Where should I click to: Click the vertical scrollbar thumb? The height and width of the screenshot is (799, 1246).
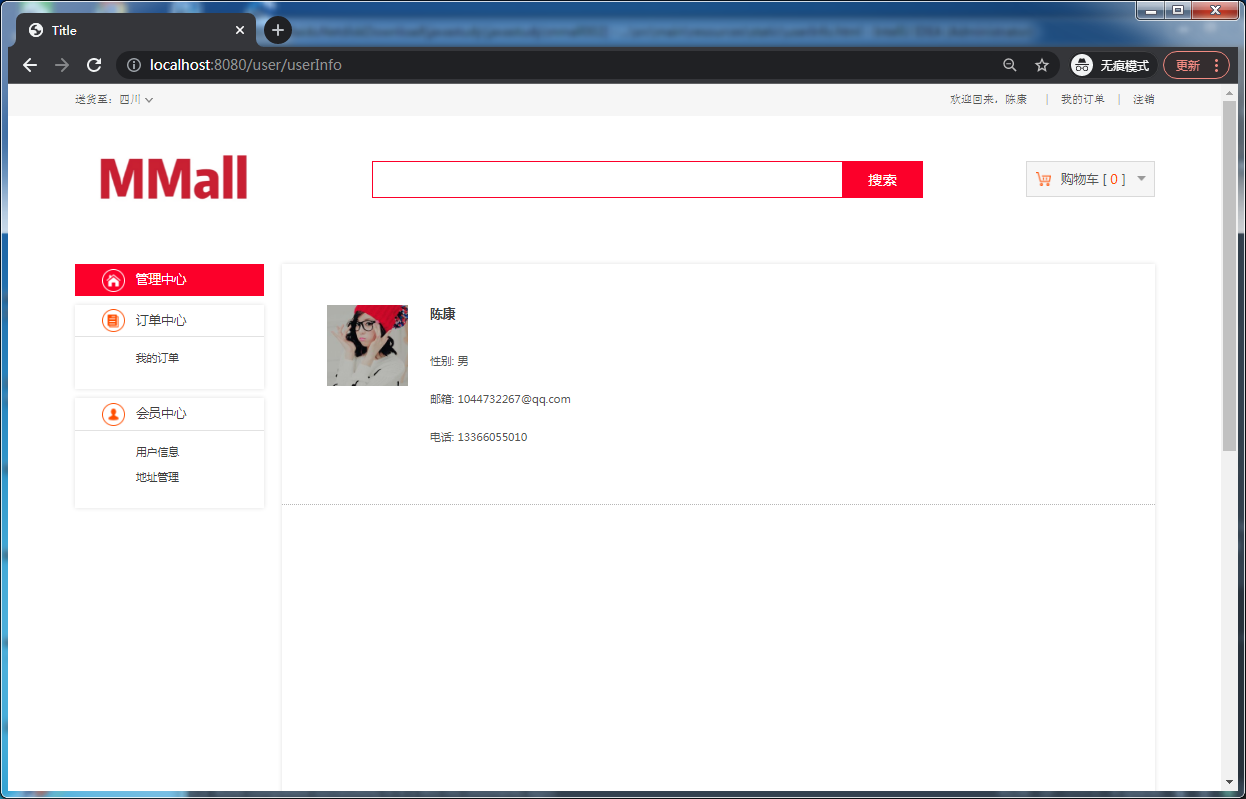tap(1229, 275)
